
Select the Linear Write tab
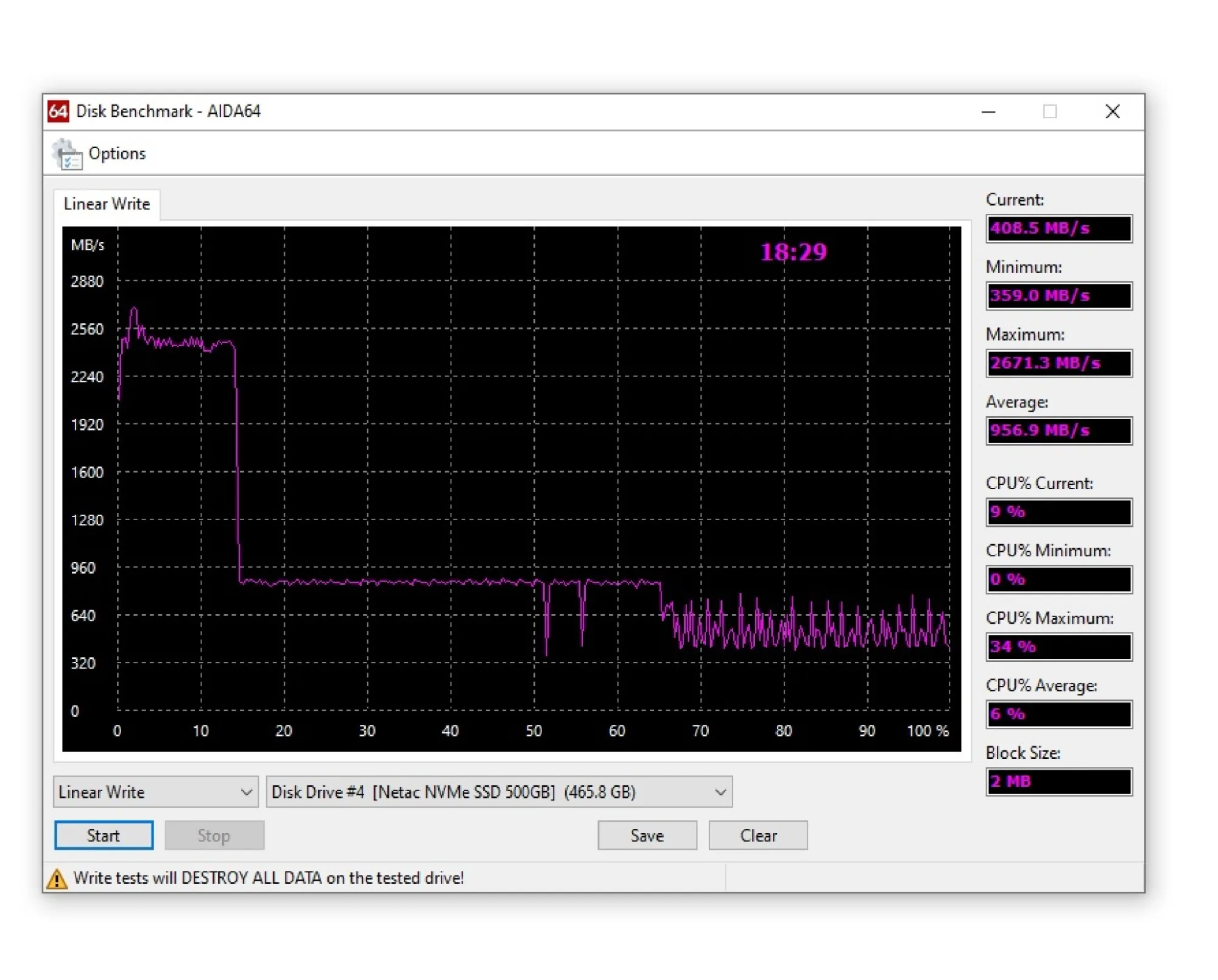pyautogui.click(x=107, y=204)
